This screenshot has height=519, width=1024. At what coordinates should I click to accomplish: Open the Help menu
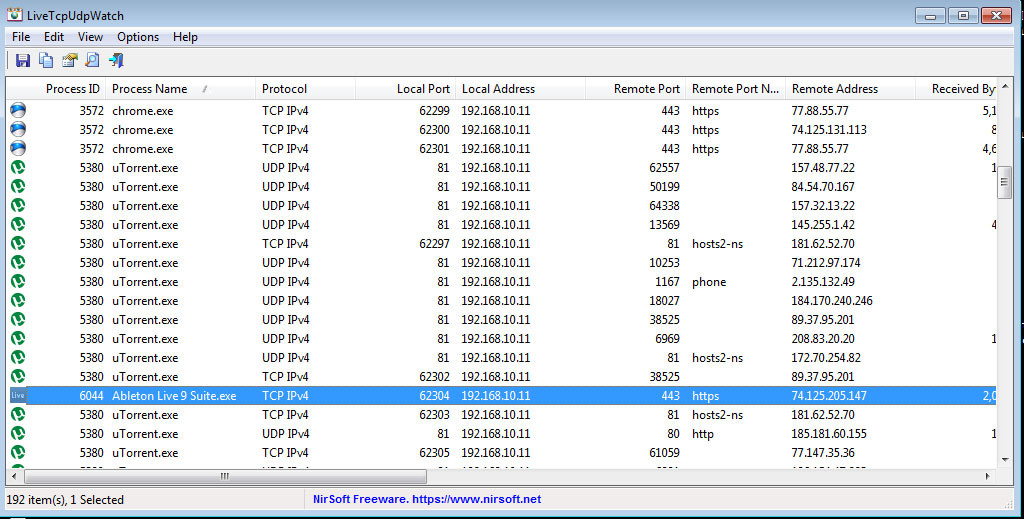[x=185, y=37]
